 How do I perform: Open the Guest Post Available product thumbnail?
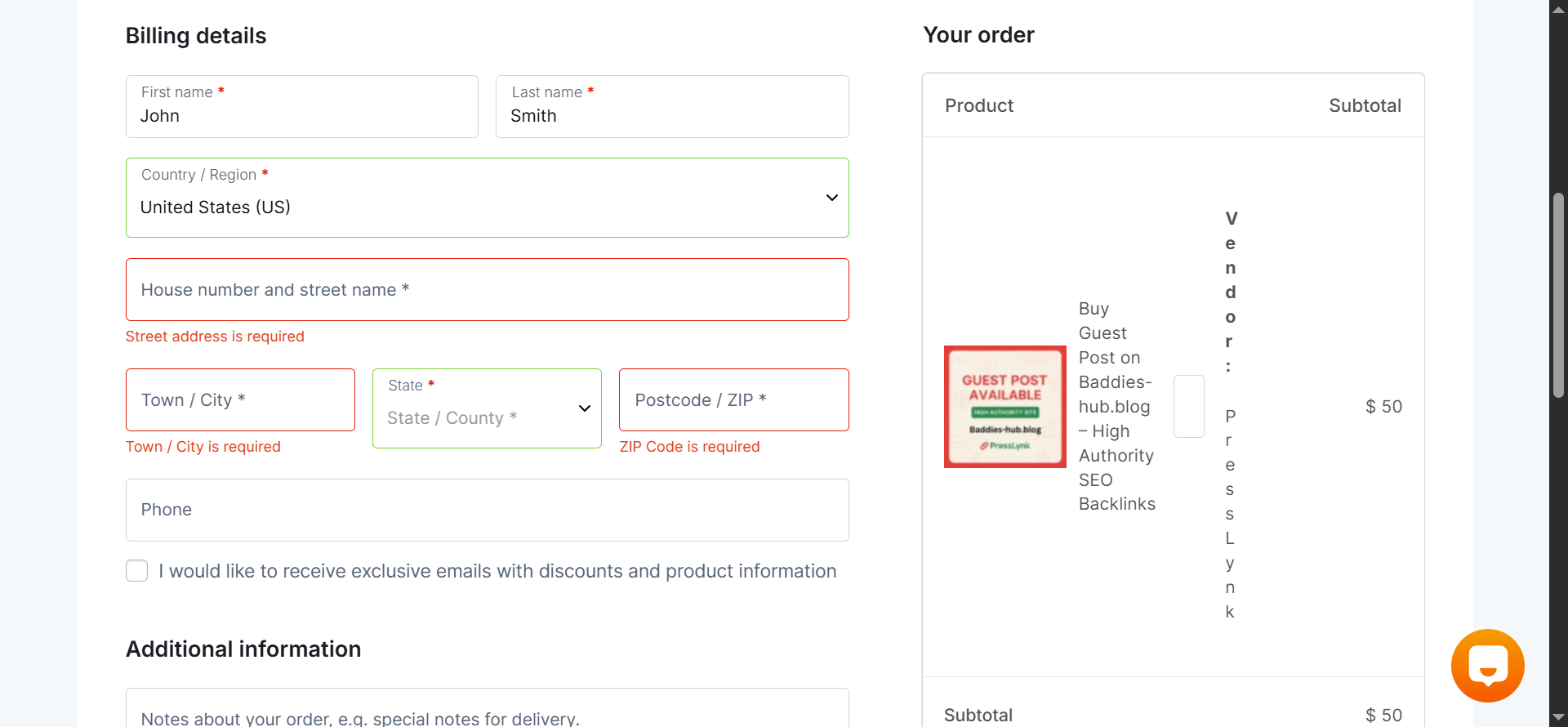[x=1005, y=407]
